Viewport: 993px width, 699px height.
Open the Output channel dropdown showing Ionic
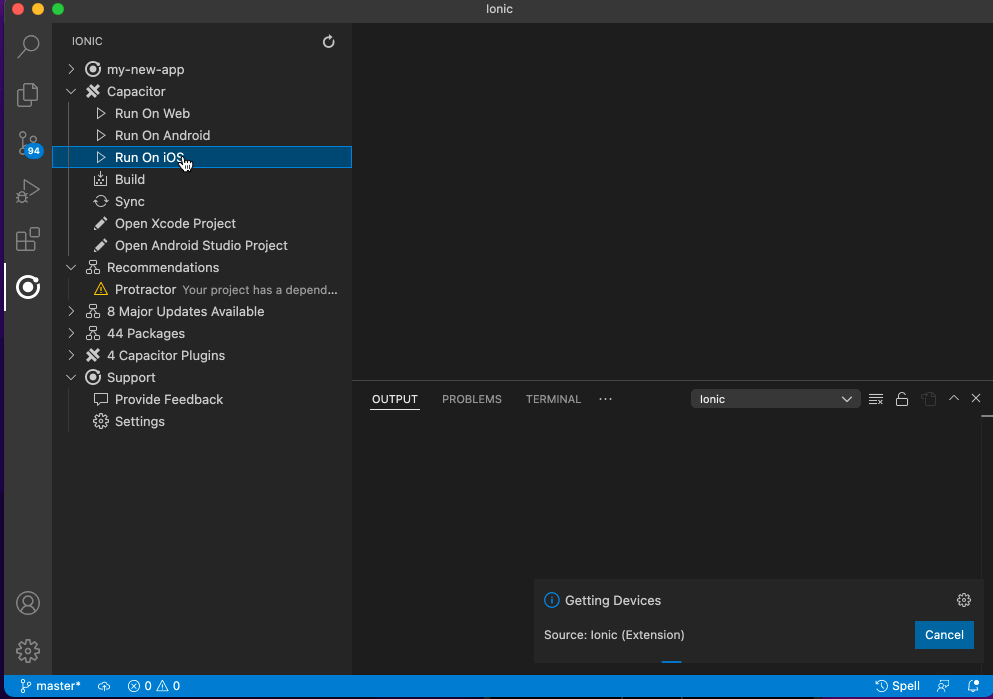[775, 398]
